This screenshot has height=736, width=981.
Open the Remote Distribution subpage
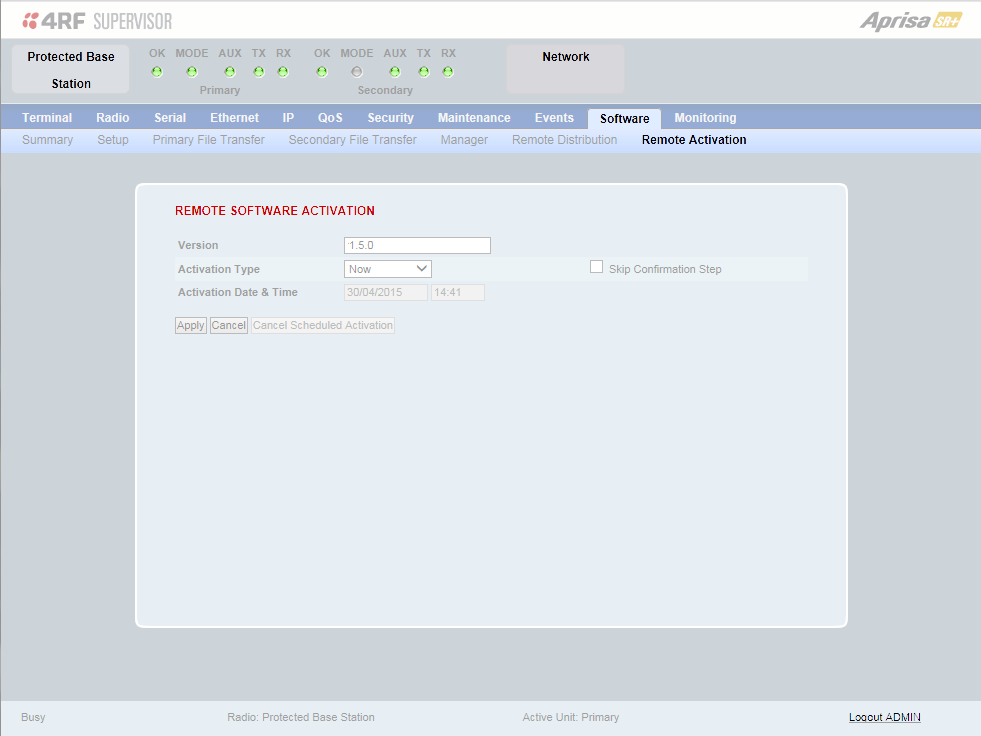coord(564,140)
